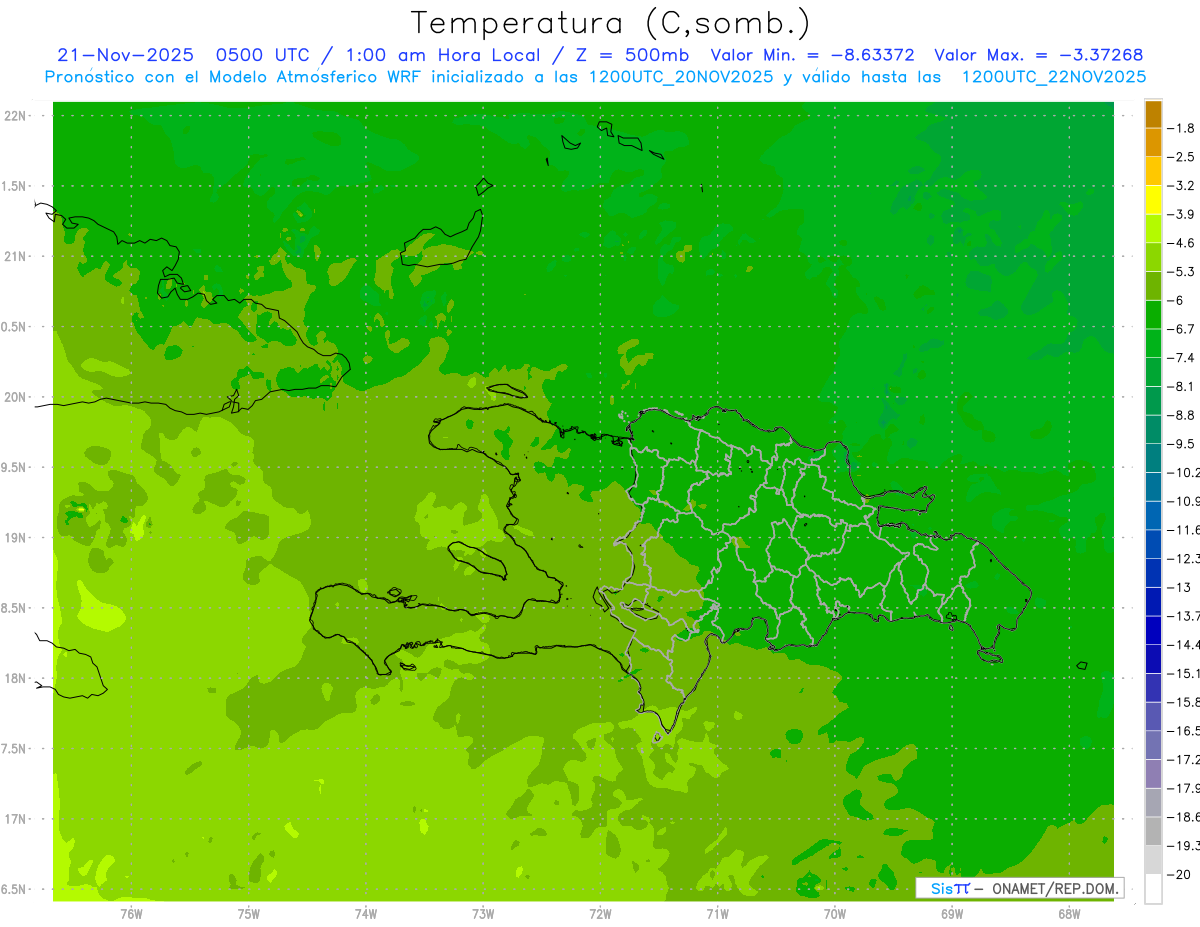Click the -1.8 legend value

tap(1181, 128)
